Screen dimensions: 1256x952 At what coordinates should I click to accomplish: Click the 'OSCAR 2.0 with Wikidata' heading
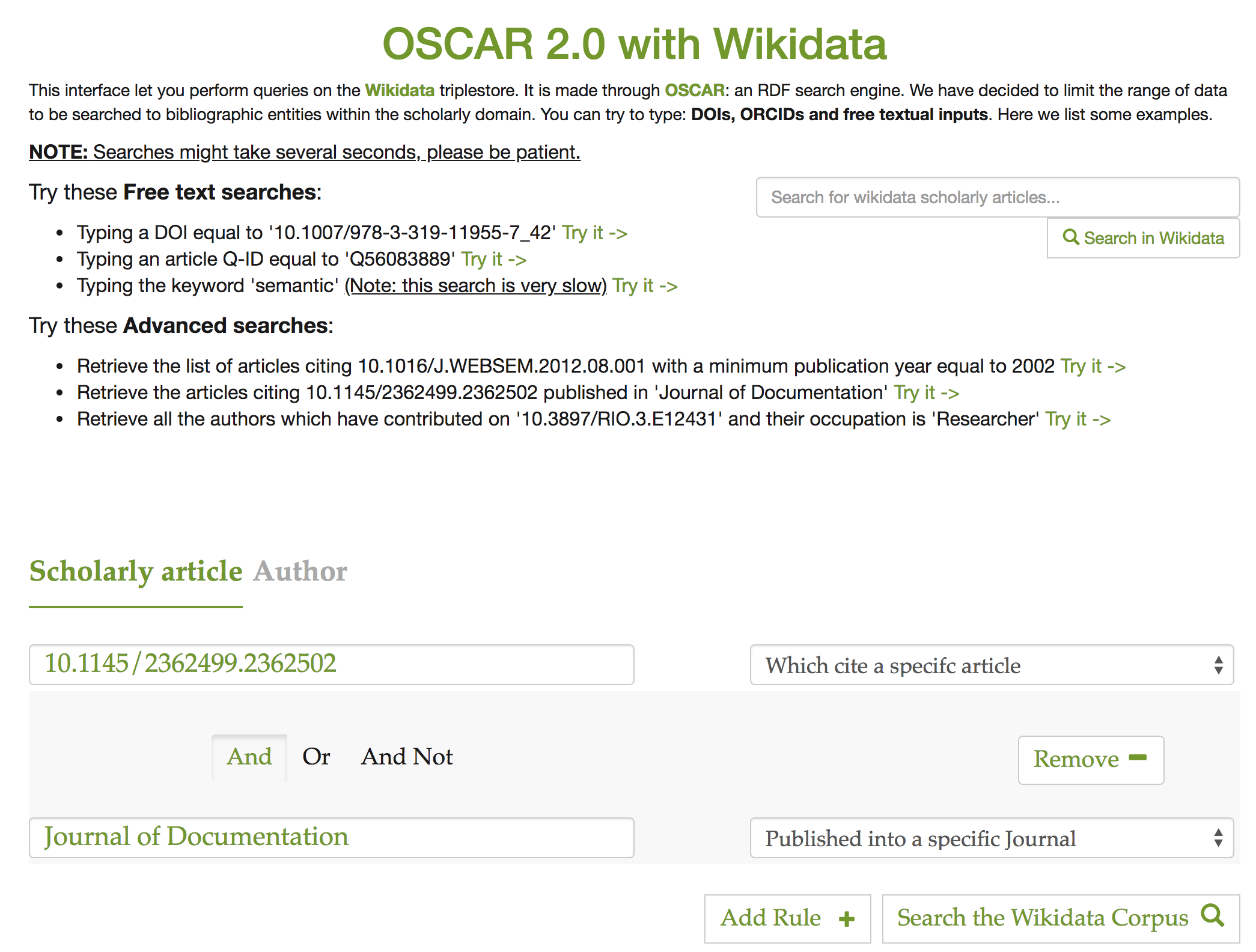[x=635, y=44]
